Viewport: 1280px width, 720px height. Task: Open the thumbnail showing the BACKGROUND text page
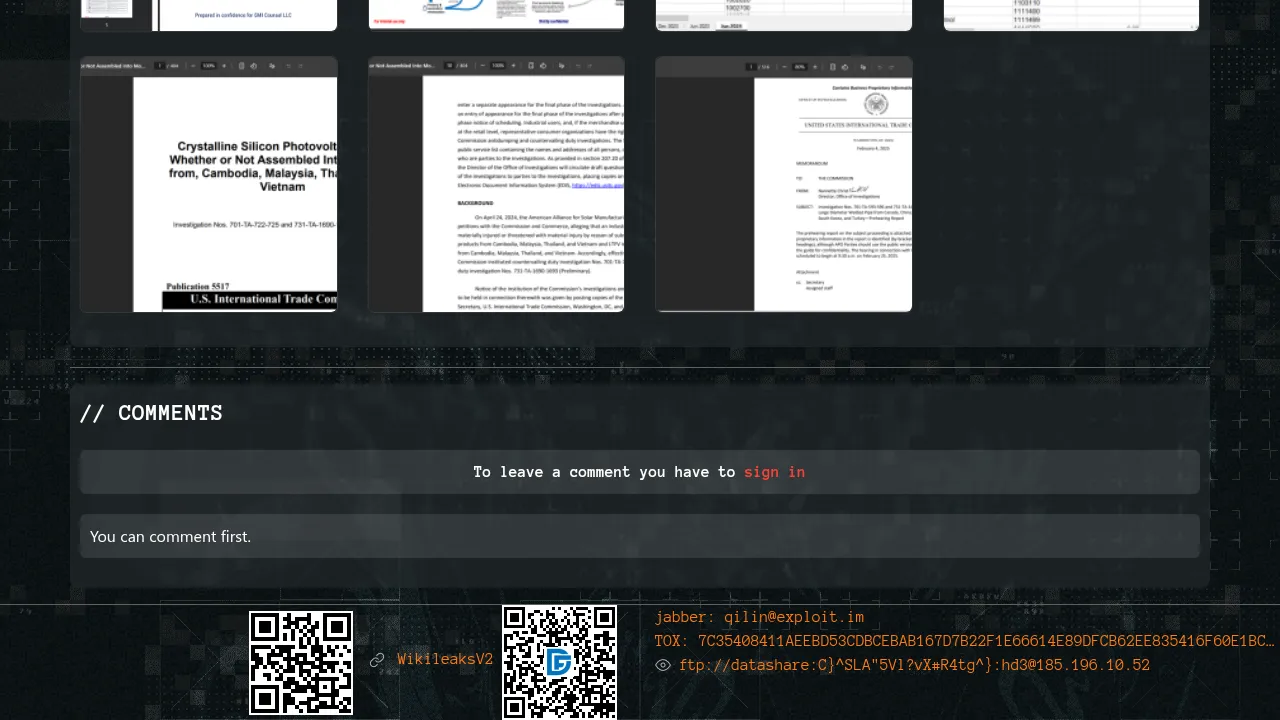tap(496, 185)
